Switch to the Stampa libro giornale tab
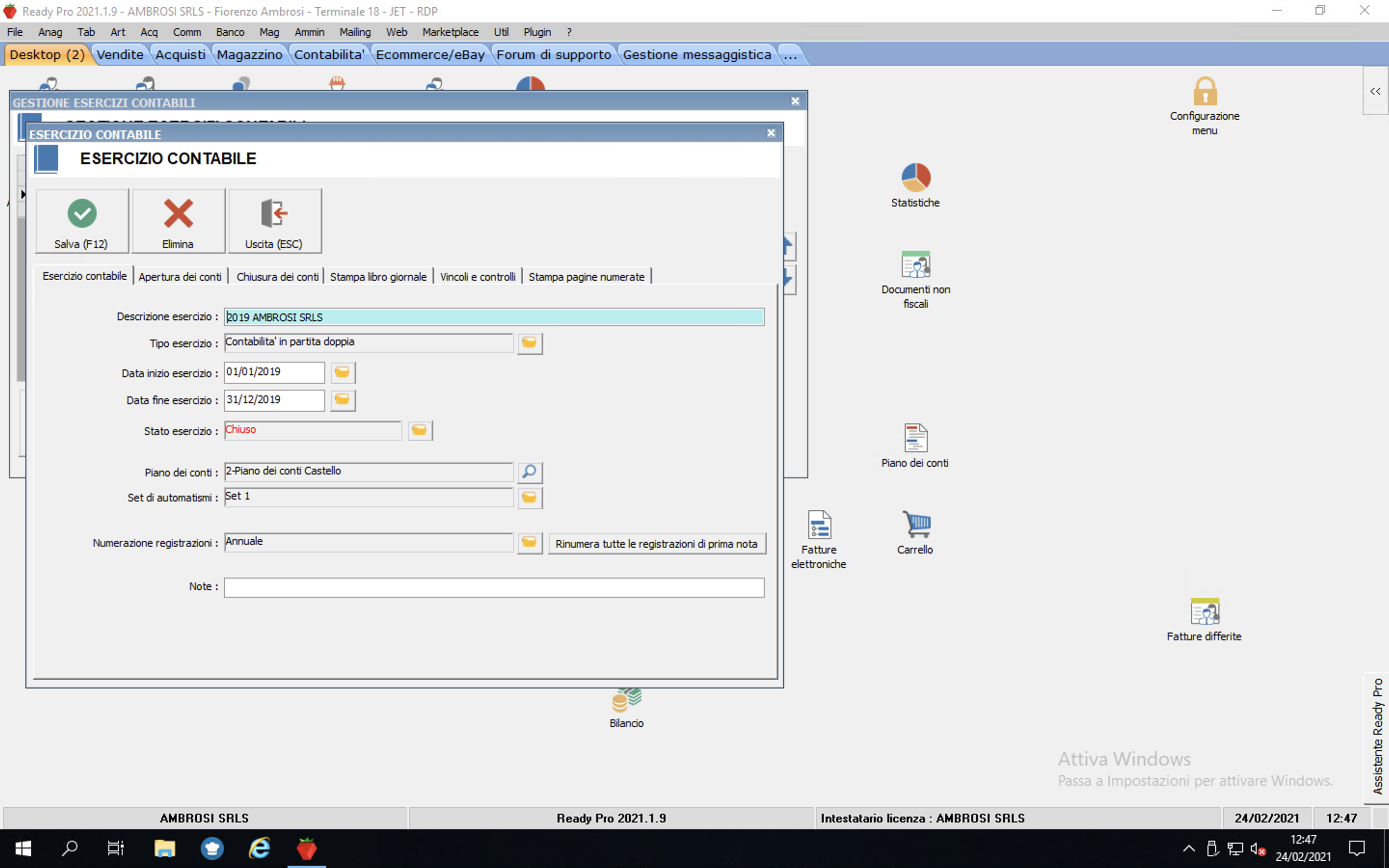This screenshot has height=868, width=1389. point(378,277)
